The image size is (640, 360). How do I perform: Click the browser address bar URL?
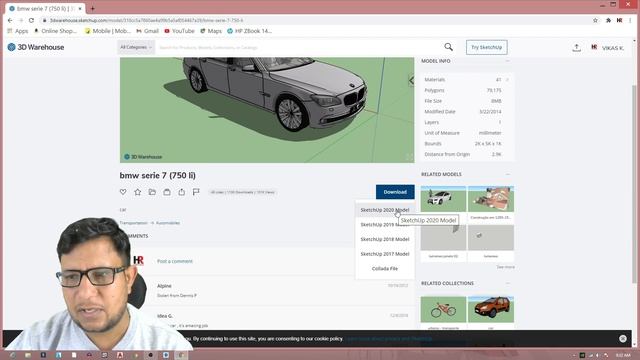[x=147, y=20]
